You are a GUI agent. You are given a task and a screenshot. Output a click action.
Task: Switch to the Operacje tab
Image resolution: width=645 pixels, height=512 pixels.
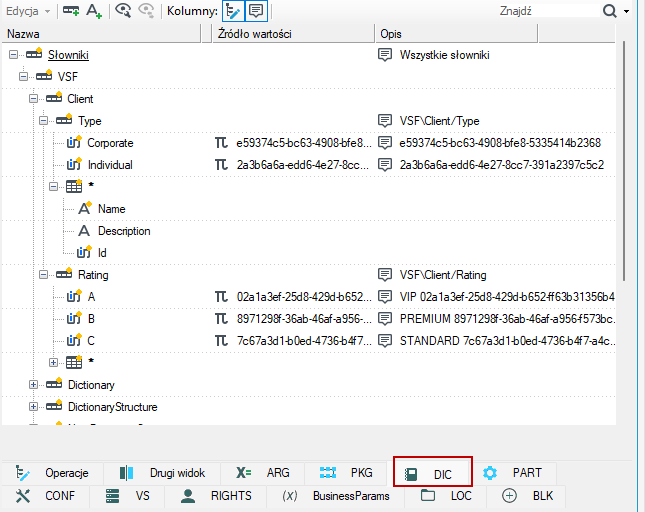click(x=52, y=473)
